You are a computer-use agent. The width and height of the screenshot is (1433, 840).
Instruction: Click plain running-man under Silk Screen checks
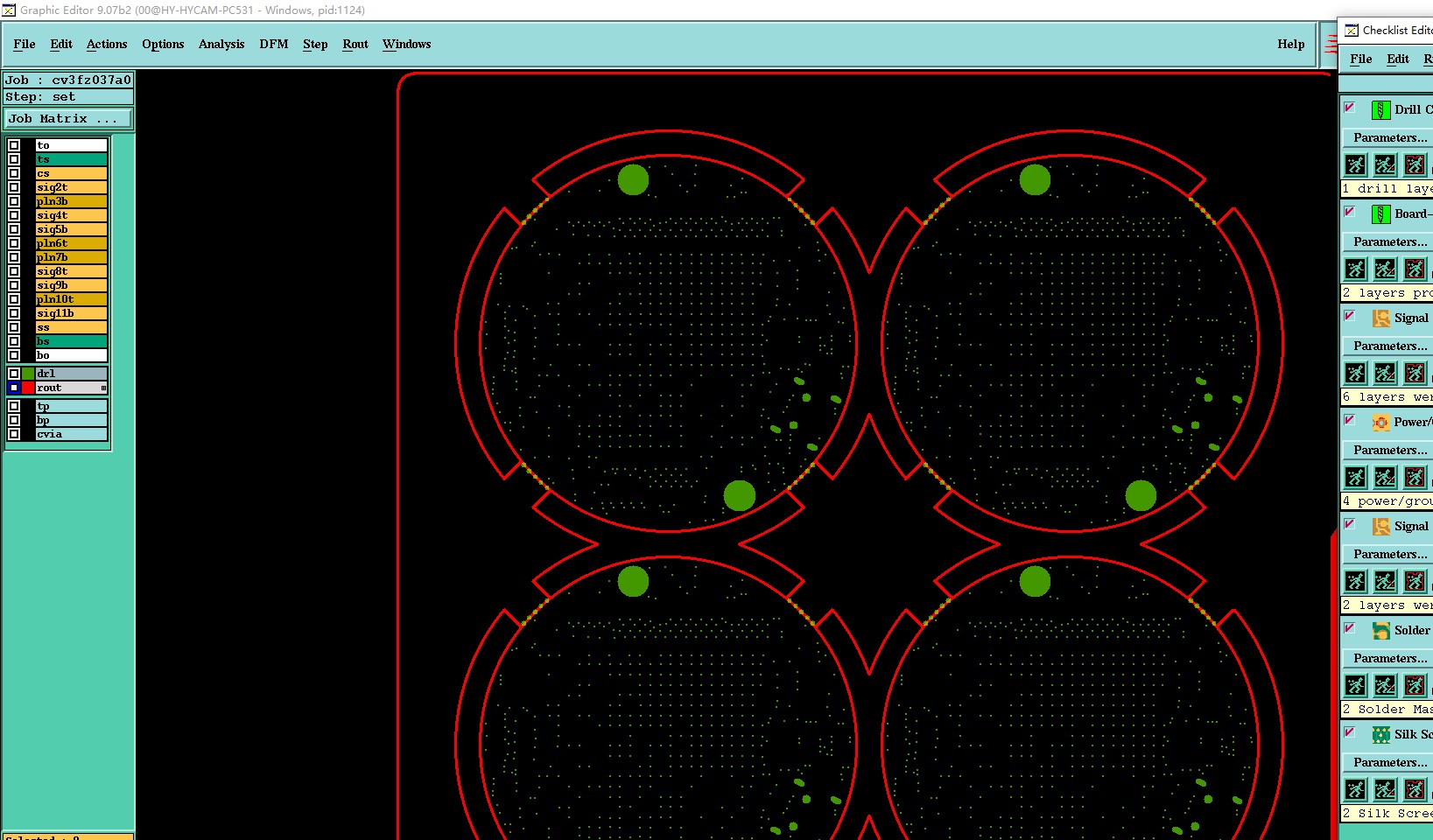tap(1355, 789)
